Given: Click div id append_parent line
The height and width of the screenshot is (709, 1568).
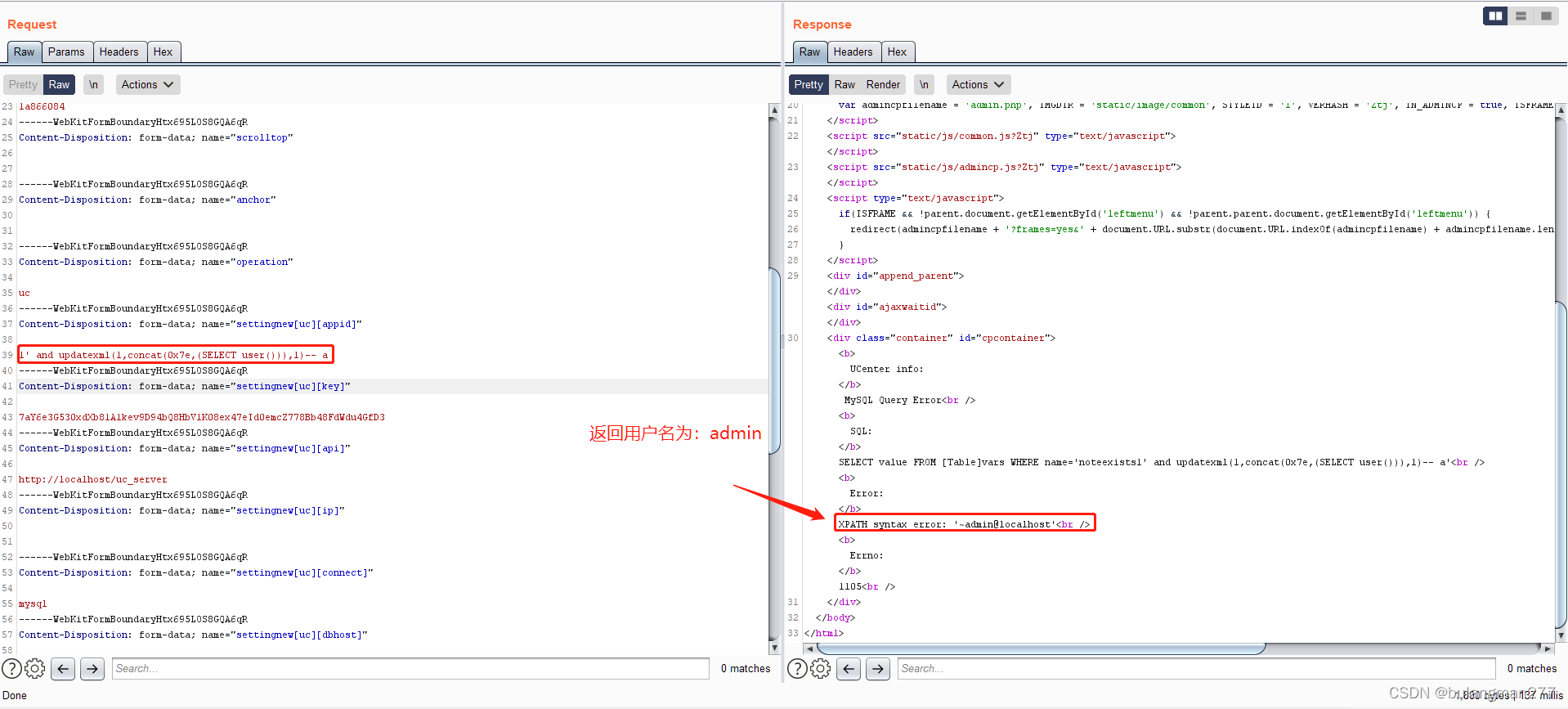Looking at the screenshot, I should point(895,276).
